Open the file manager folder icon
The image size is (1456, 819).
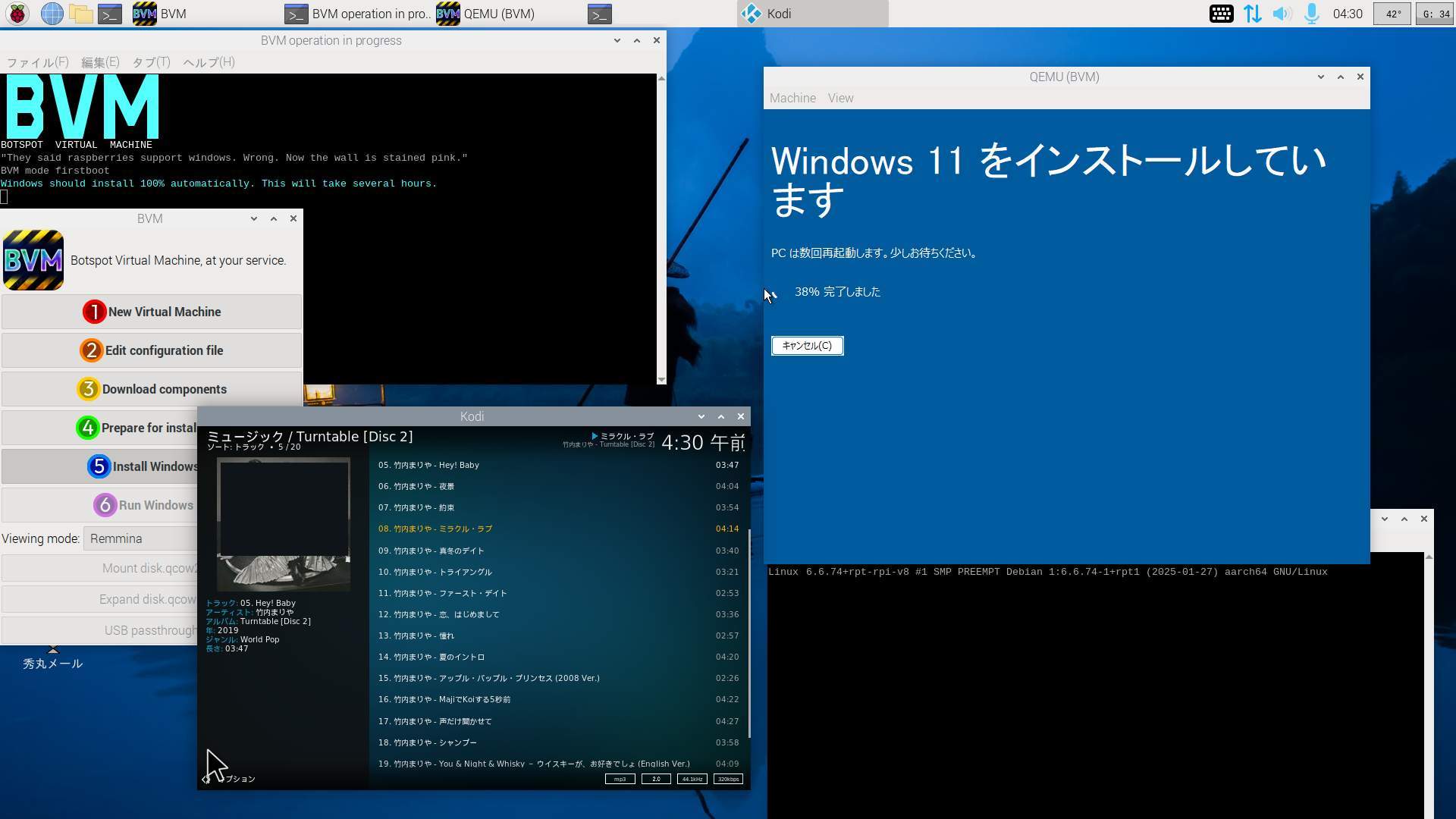80,14
